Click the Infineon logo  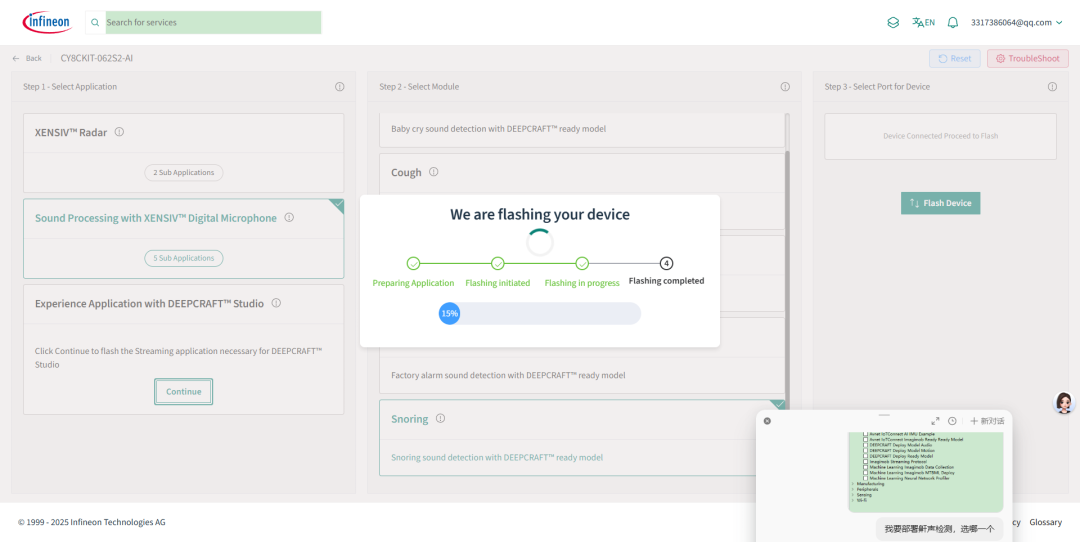coord(47,22)
